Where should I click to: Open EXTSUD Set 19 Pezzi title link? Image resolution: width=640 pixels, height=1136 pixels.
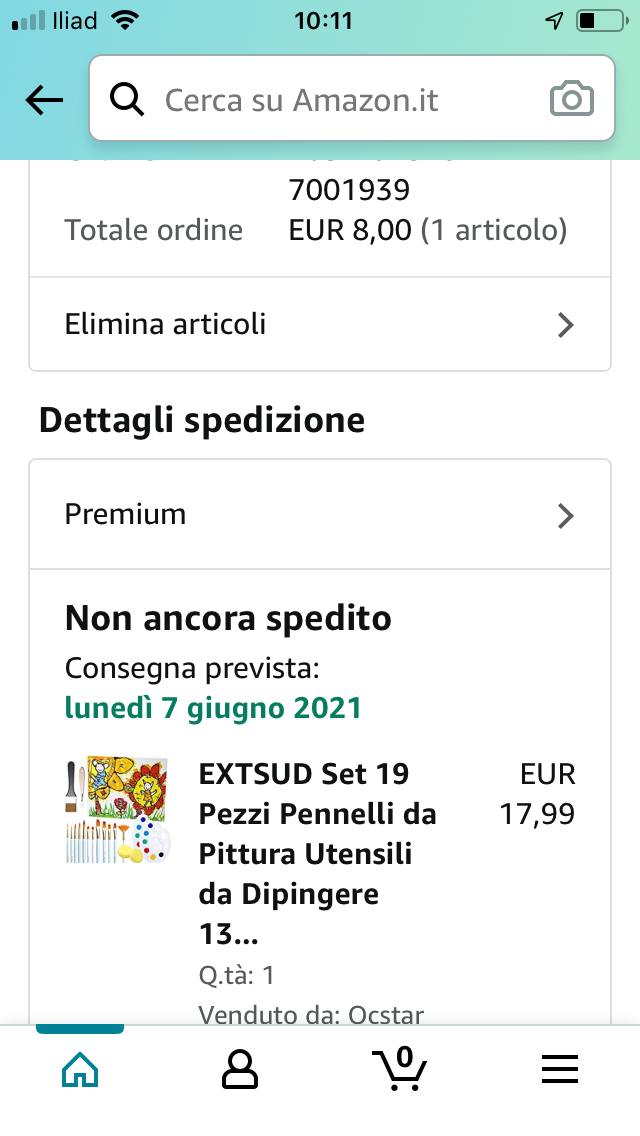click(x=317, y=854)
